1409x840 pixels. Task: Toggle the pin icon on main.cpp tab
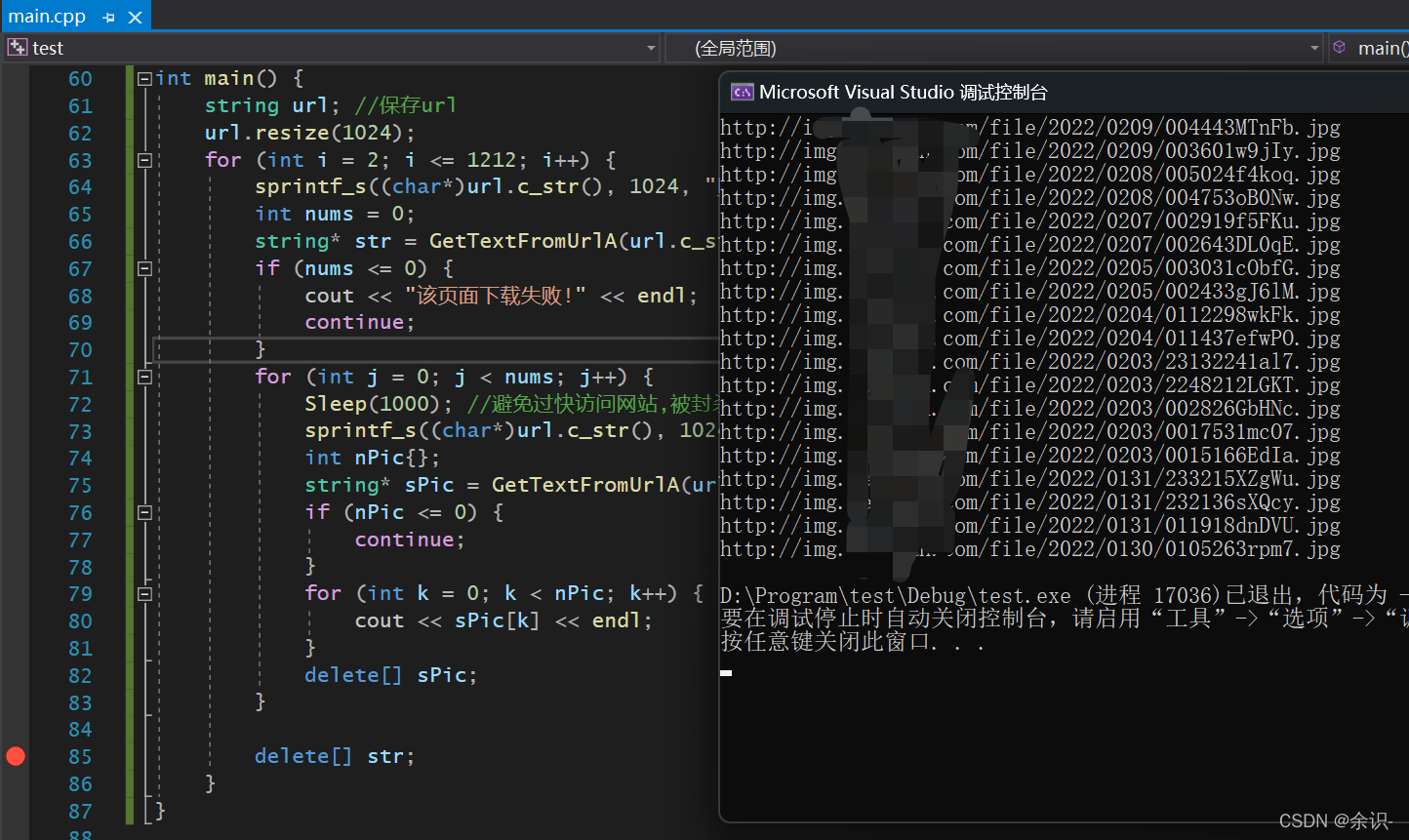tap(108, 18)
